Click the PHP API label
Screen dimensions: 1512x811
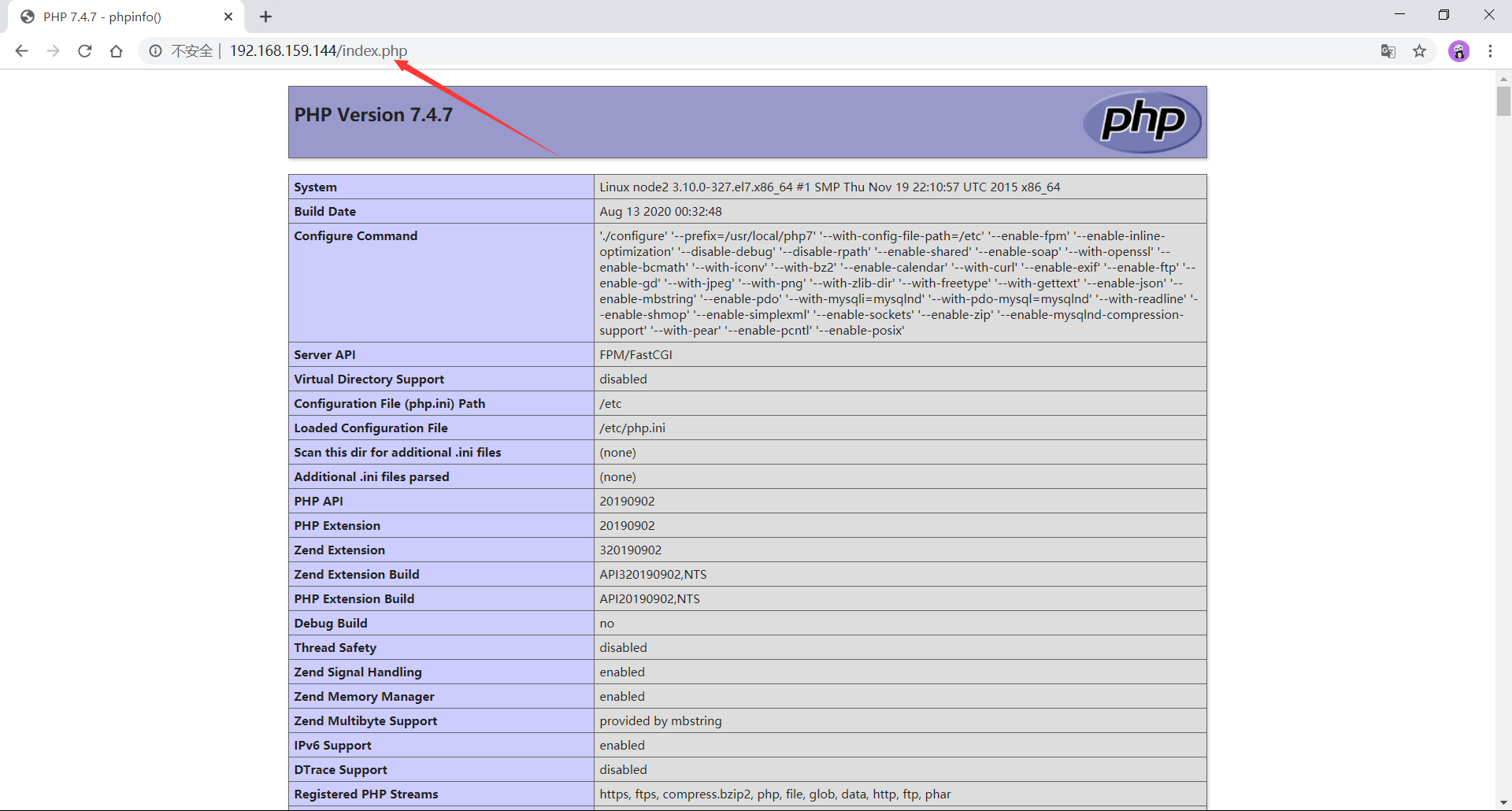click(x=318, y=502)
